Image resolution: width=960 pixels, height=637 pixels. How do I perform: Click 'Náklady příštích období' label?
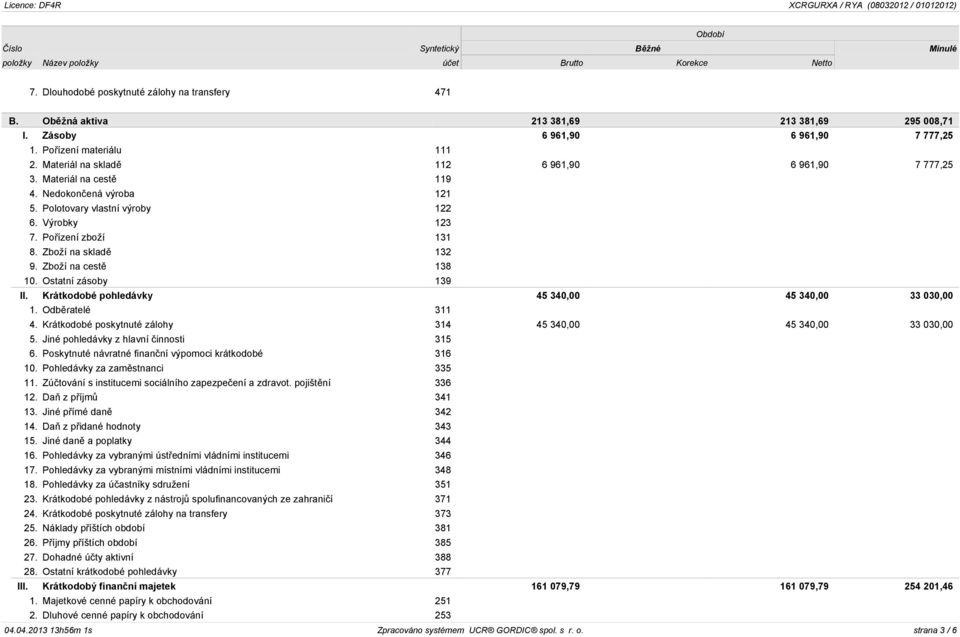click(93, 528)
